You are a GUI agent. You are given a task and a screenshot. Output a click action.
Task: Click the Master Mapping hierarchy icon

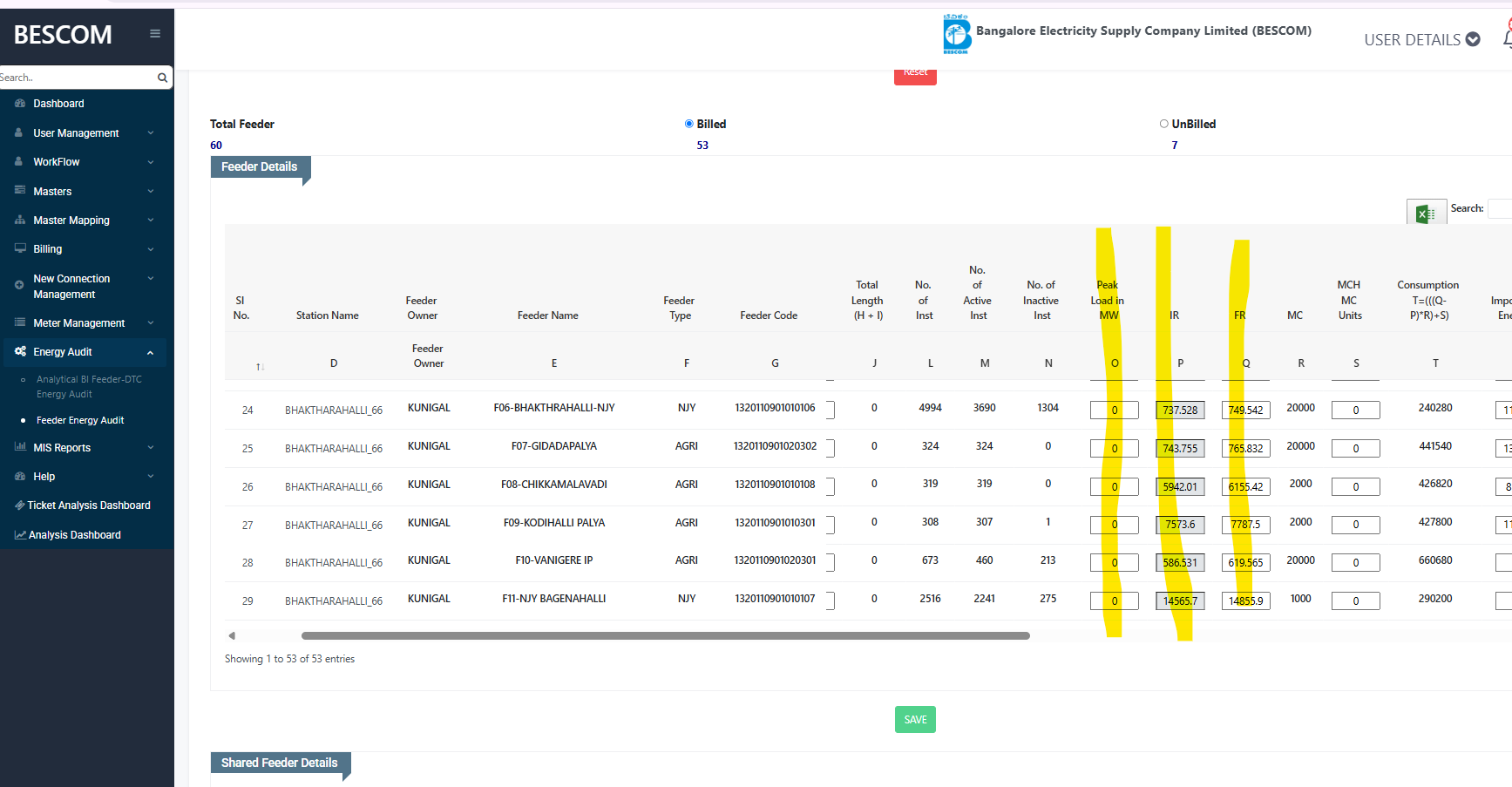click(x=20, y=220)
